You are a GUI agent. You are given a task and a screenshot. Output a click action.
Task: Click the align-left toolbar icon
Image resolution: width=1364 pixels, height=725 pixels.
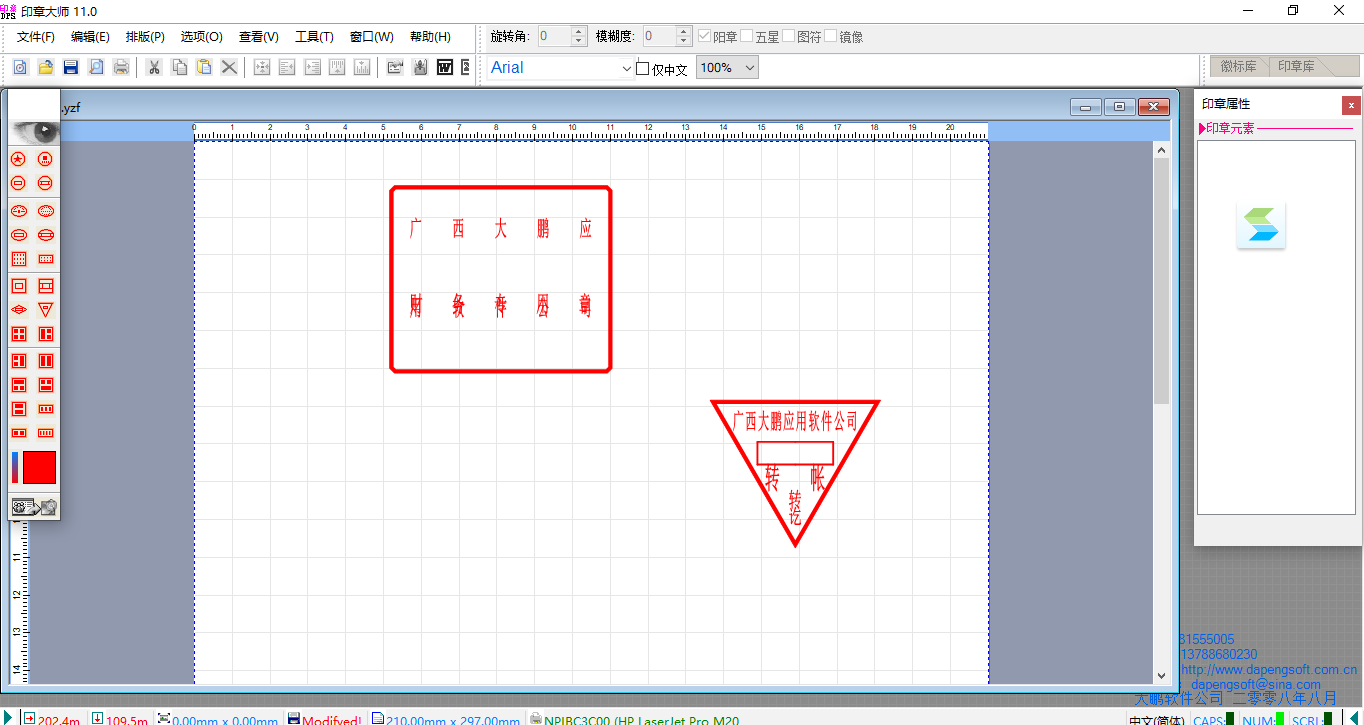coord(287,67)
